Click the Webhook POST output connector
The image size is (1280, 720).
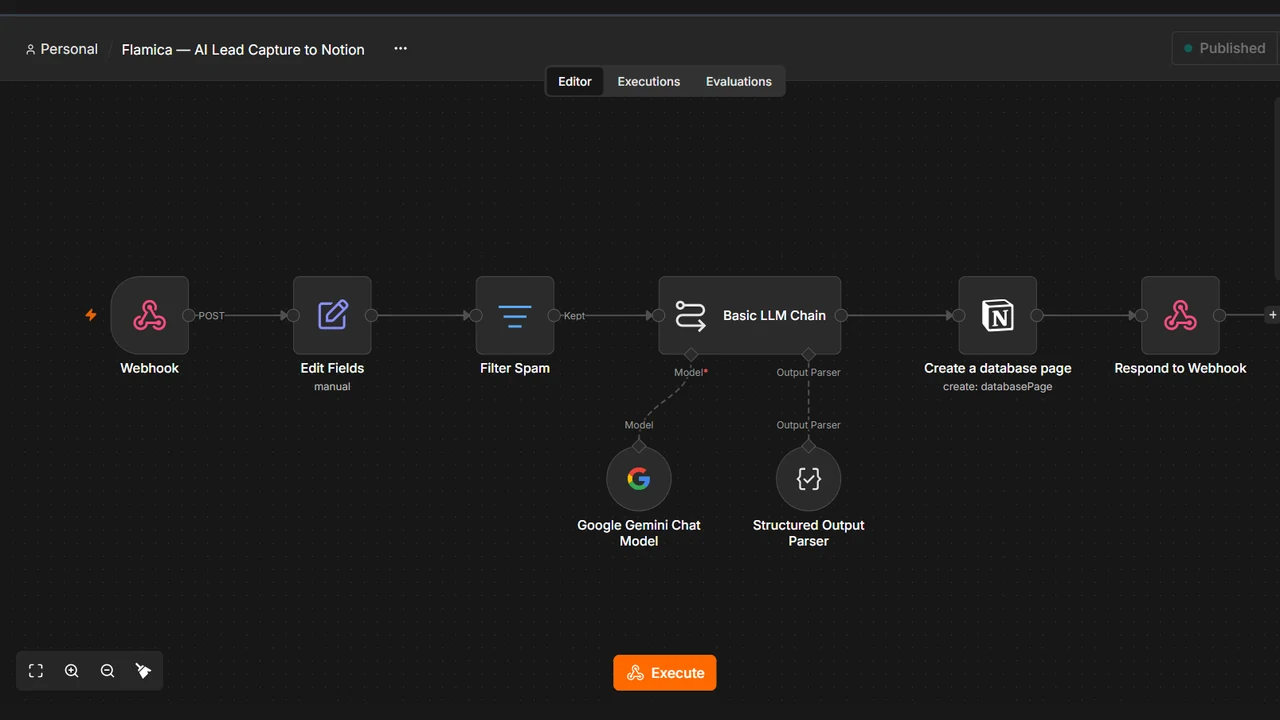189,315
